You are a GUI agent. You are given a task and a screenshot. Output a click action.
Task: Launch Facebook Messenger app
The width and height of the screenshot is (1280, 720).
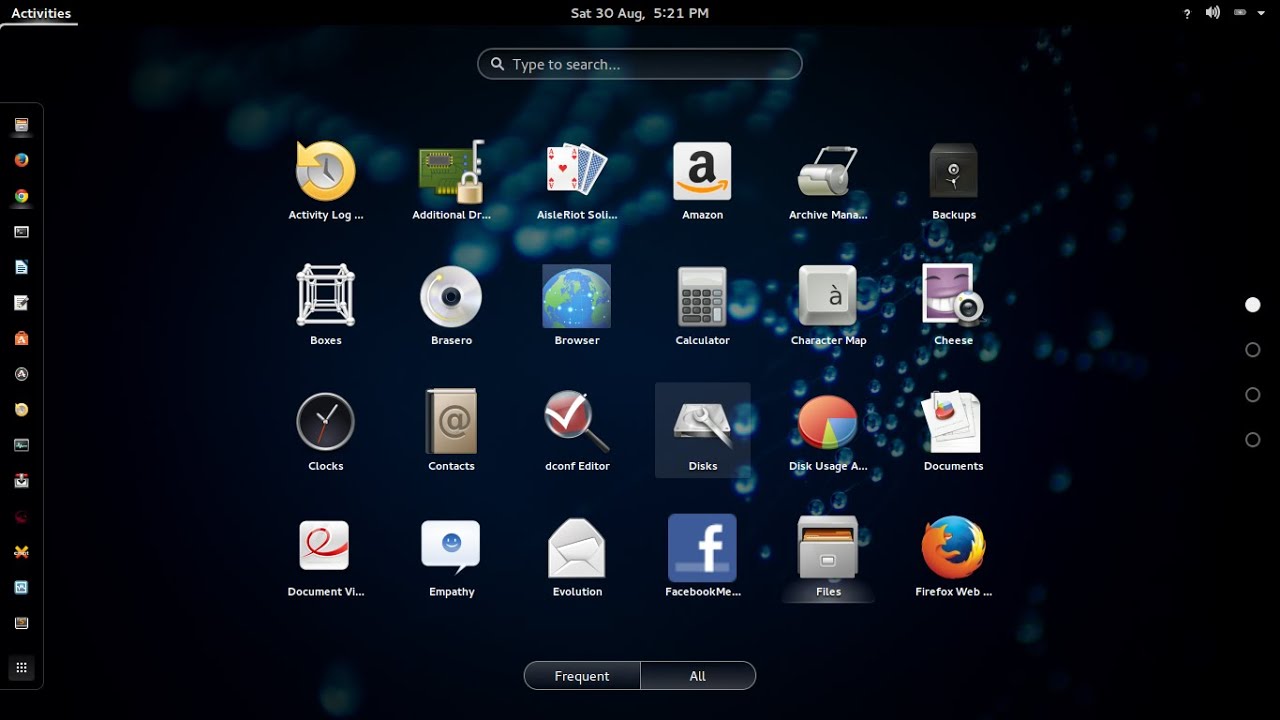(x=702, y=557)
